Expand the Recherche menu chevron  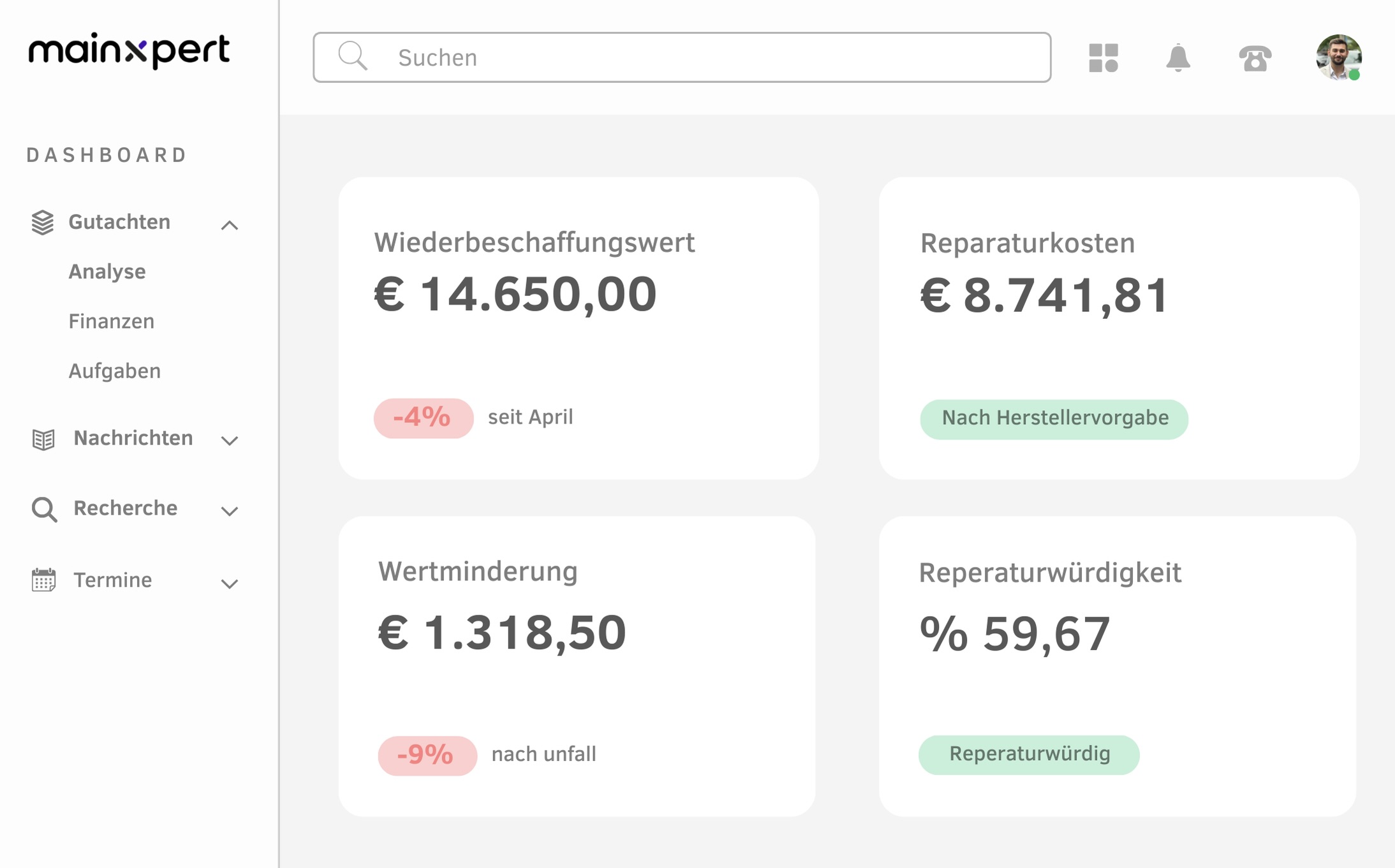pos(230,510)
